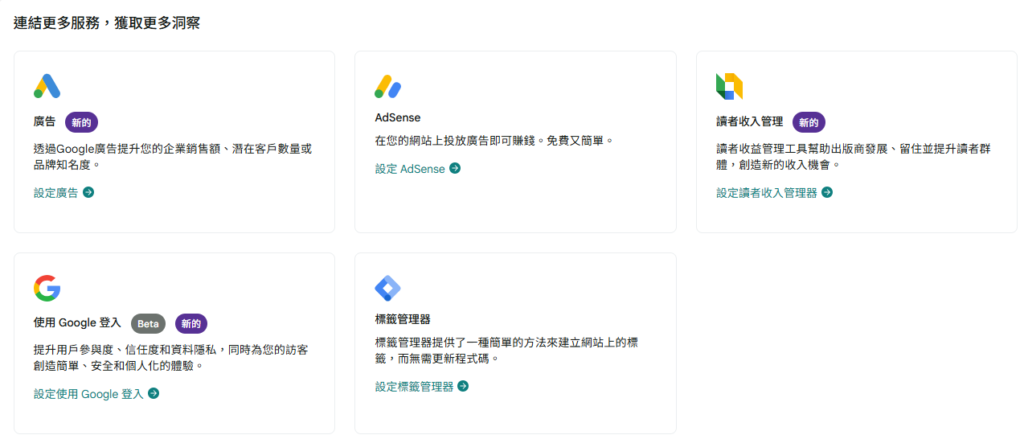Click the 連結更多服務 section heading
This screenshot has height=435, width=1024.
click(106, 24)
